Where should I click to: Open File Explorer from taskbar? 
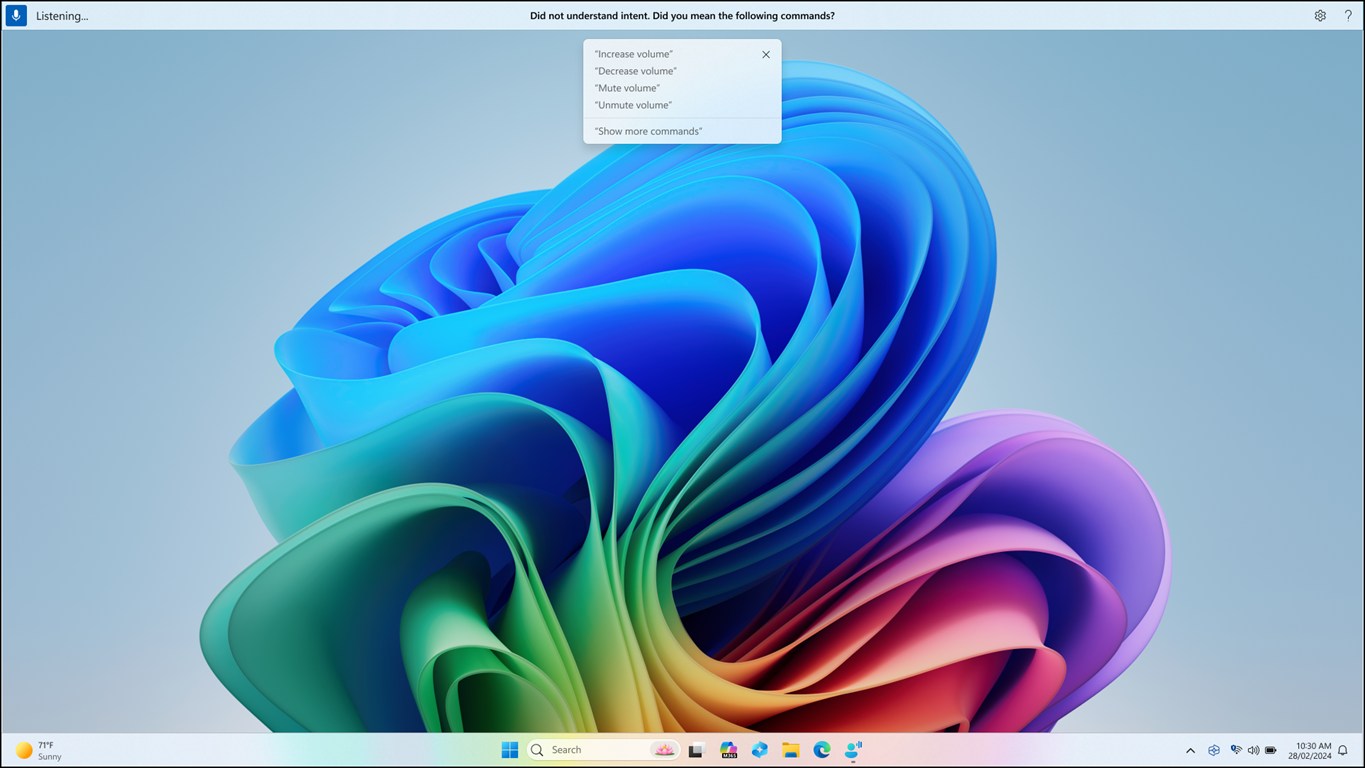[x=791, y=750]
